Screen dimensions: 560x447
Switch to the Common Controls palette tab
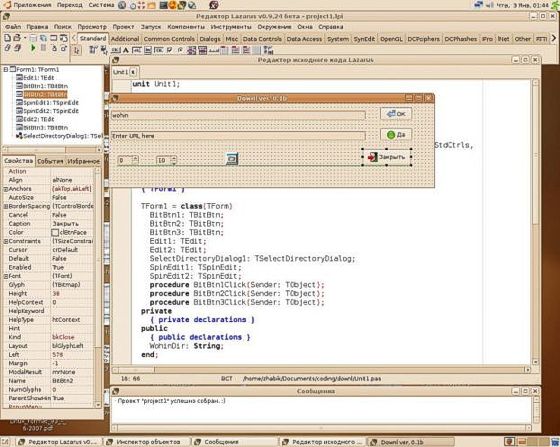tap(169, 39)
